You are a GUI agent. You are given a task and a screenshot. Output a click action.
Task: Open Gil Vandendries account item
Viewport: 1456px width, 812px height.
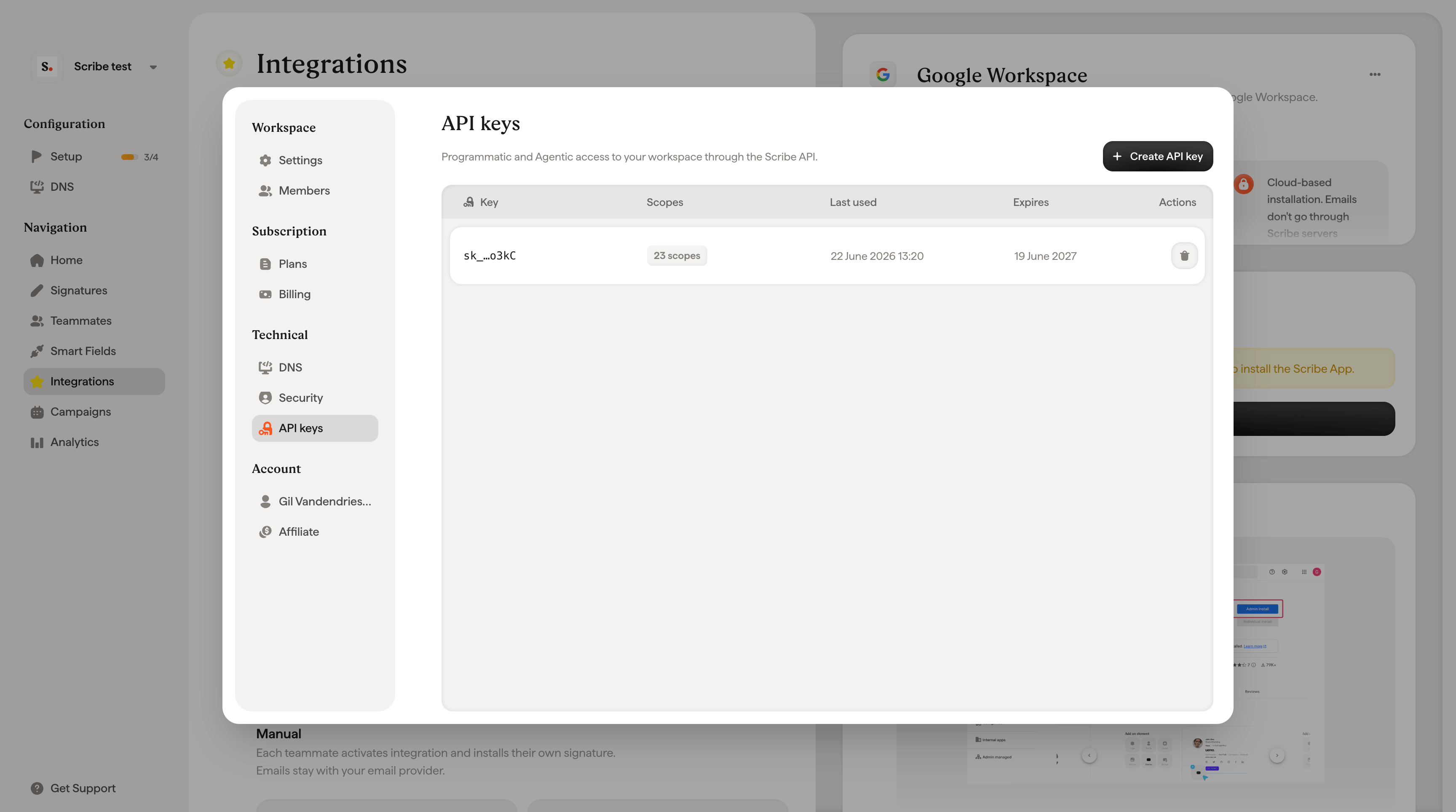[x=315, y=501]
